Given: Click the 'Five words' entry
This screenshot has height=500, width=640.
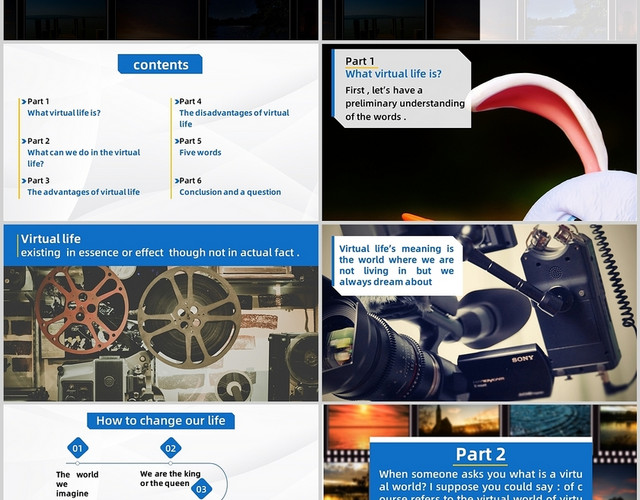Looking at the screenshot, I should 200,152.
